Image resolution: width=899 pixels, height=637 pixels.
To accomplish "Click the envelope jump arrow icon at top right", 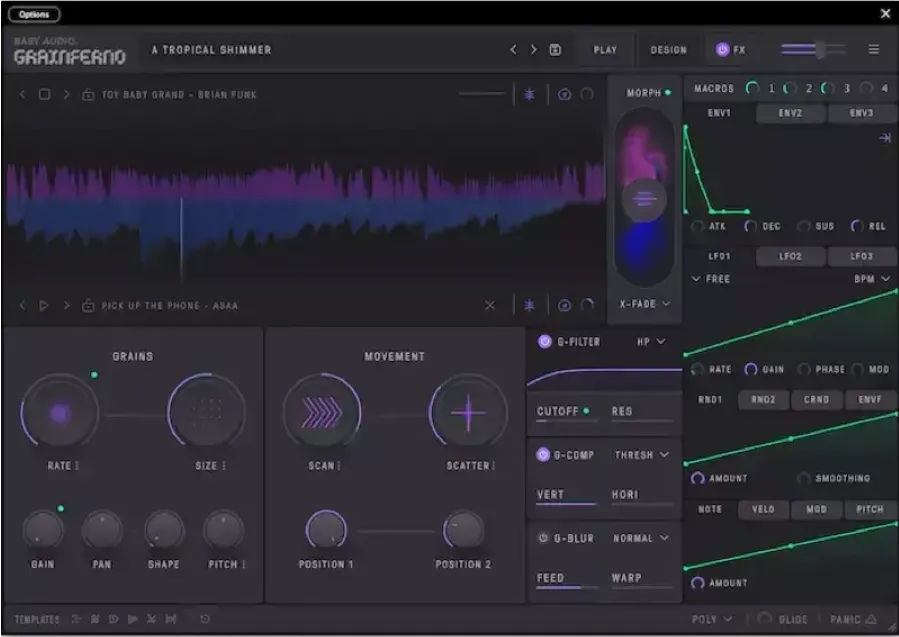I will 885,138.
